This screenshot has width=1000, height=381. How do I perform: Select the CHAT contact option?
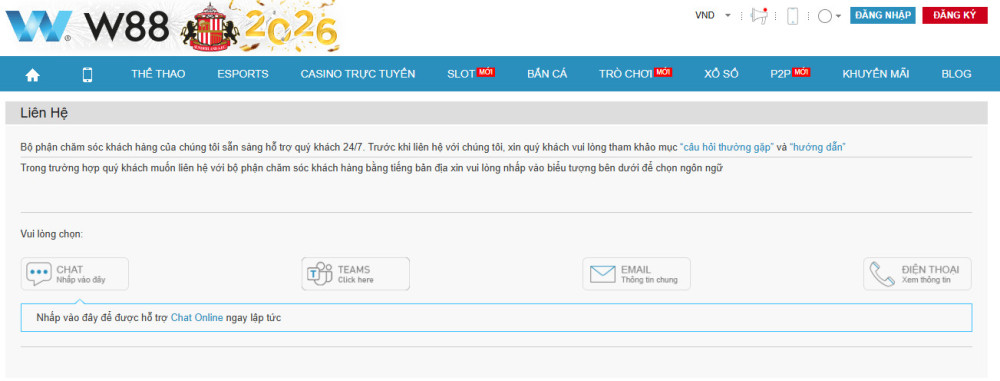tap(75, 274)
